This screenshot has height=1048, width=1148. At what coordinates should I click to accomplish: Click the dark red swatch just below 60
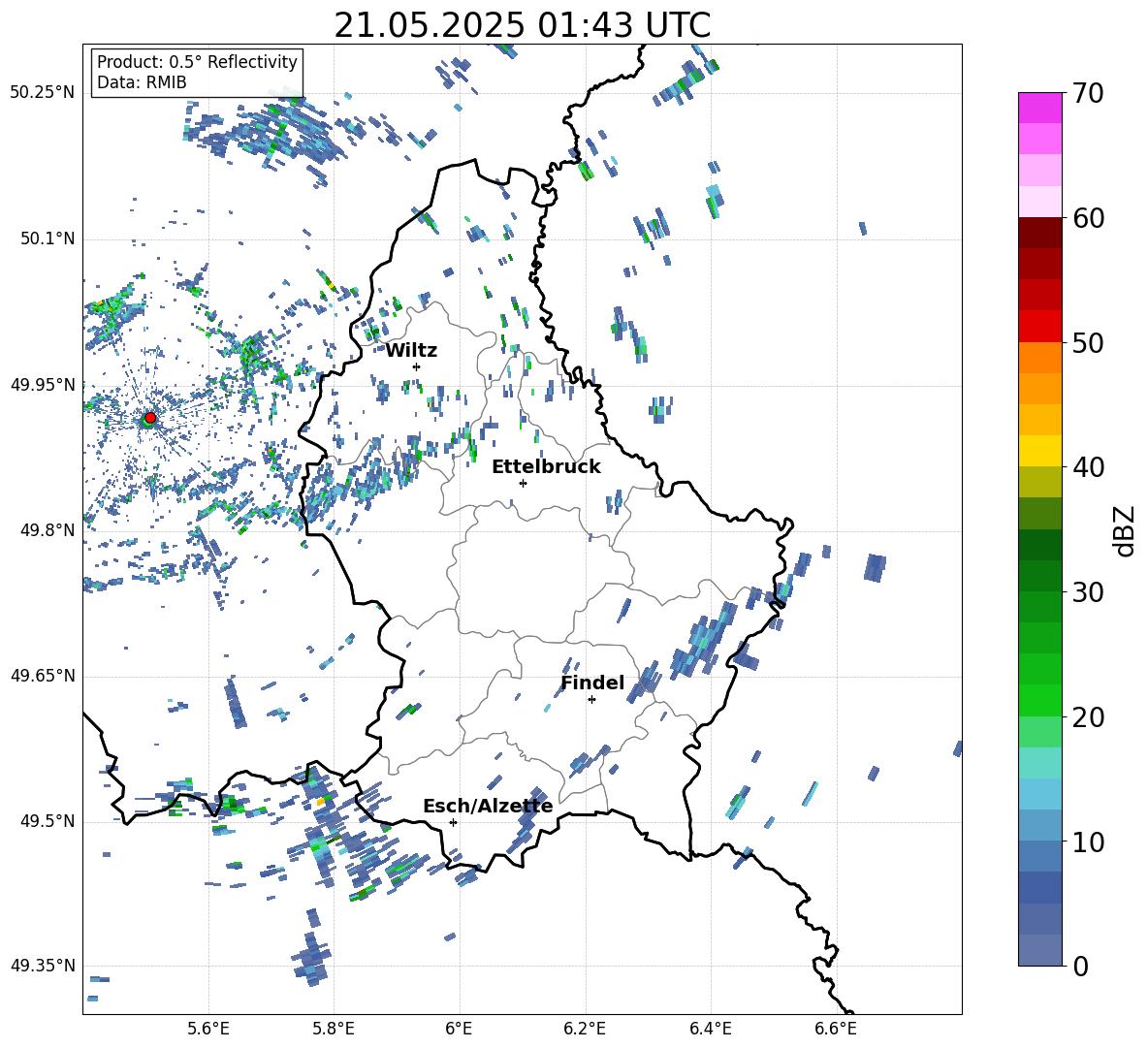1039,233
